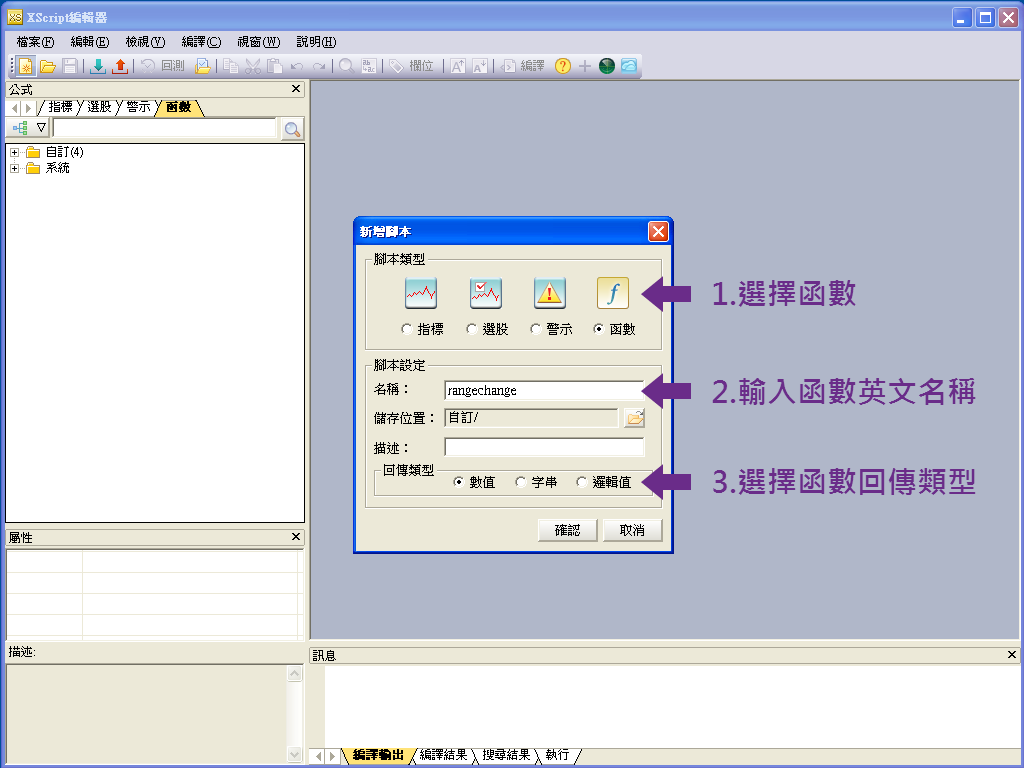Click the import download arrow icon
This screenshot has width=1024, height=768.
(x=98, y=66)
